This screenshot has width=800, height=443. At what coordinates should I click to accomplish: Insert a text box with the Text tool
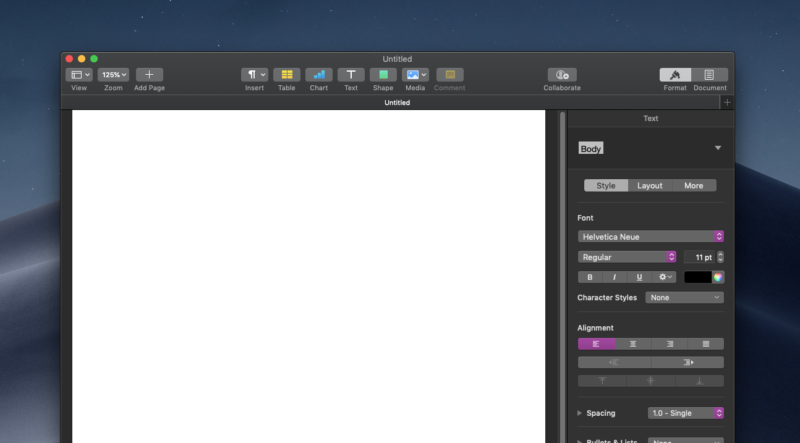tap(351, 75)
